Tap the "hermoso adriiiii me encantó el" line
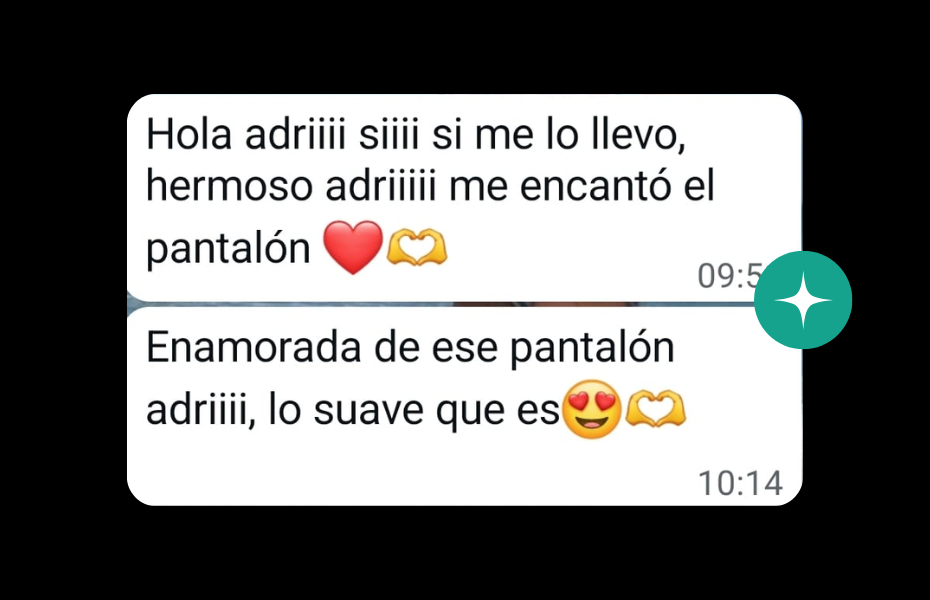 tap(431, 186)
